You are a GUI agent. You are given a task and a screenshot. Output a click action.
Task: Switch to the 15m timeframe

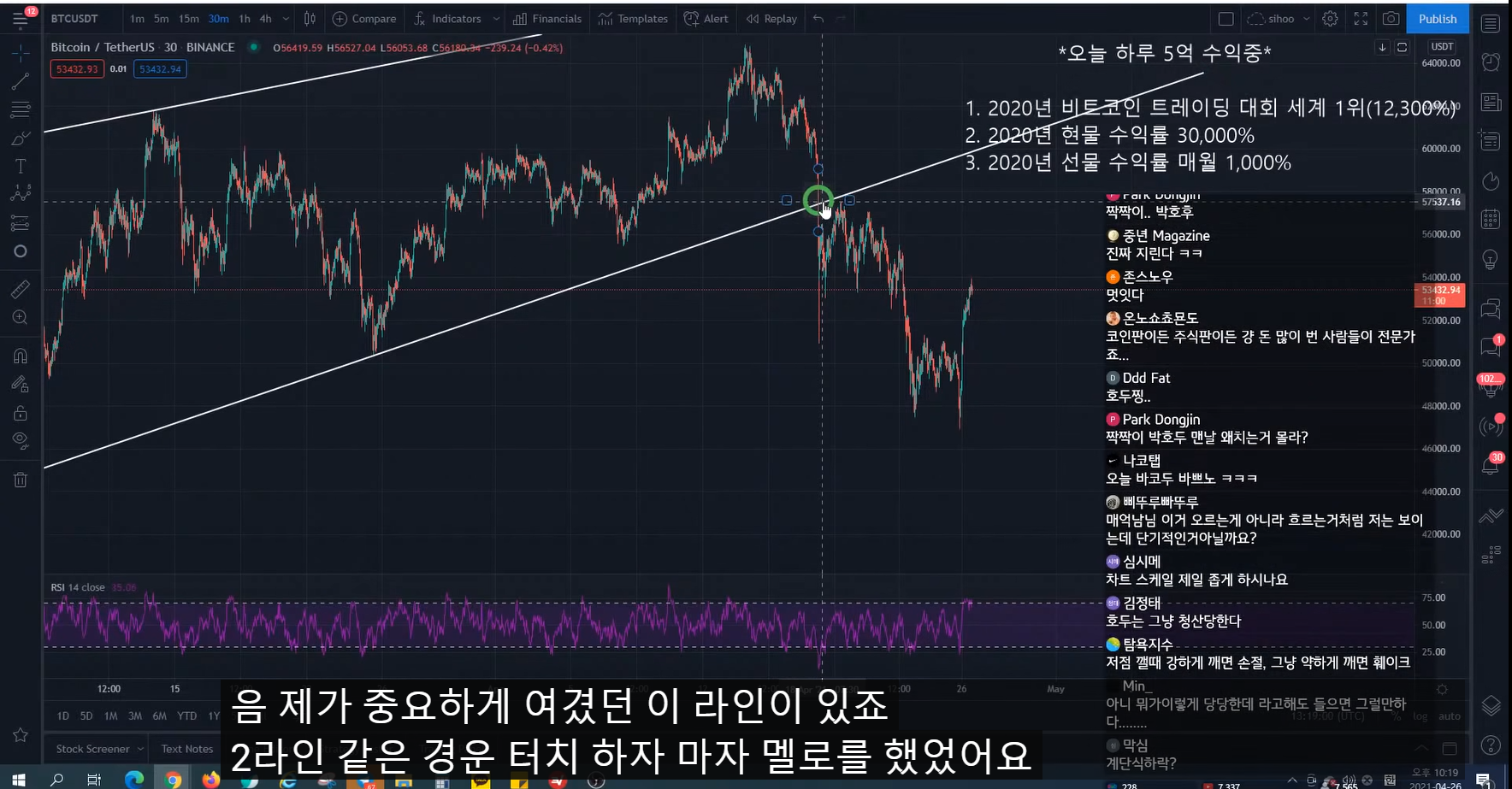(x=189, y=19)
